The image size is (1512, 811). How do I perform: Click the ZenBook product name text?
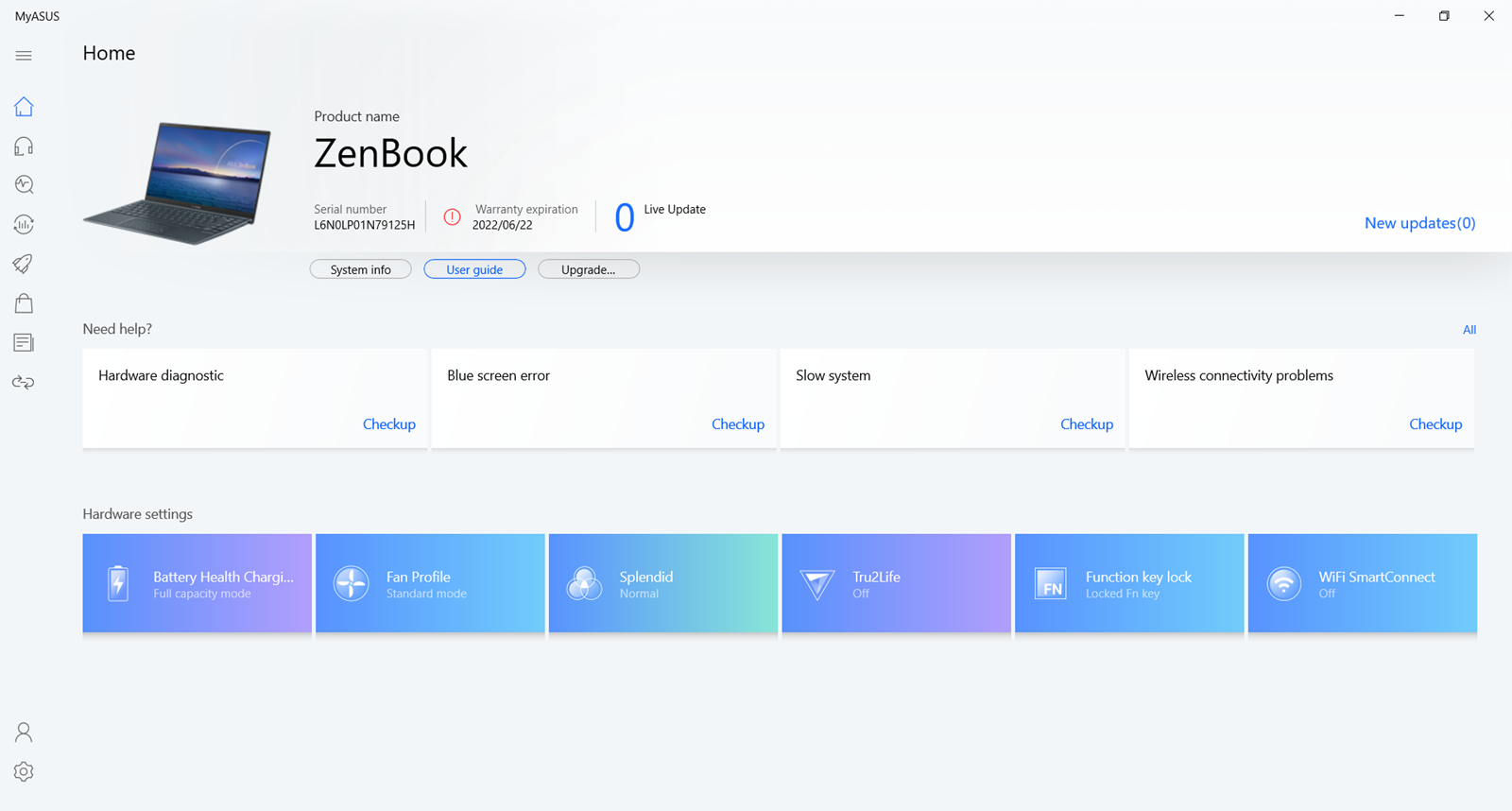point(390,153)
